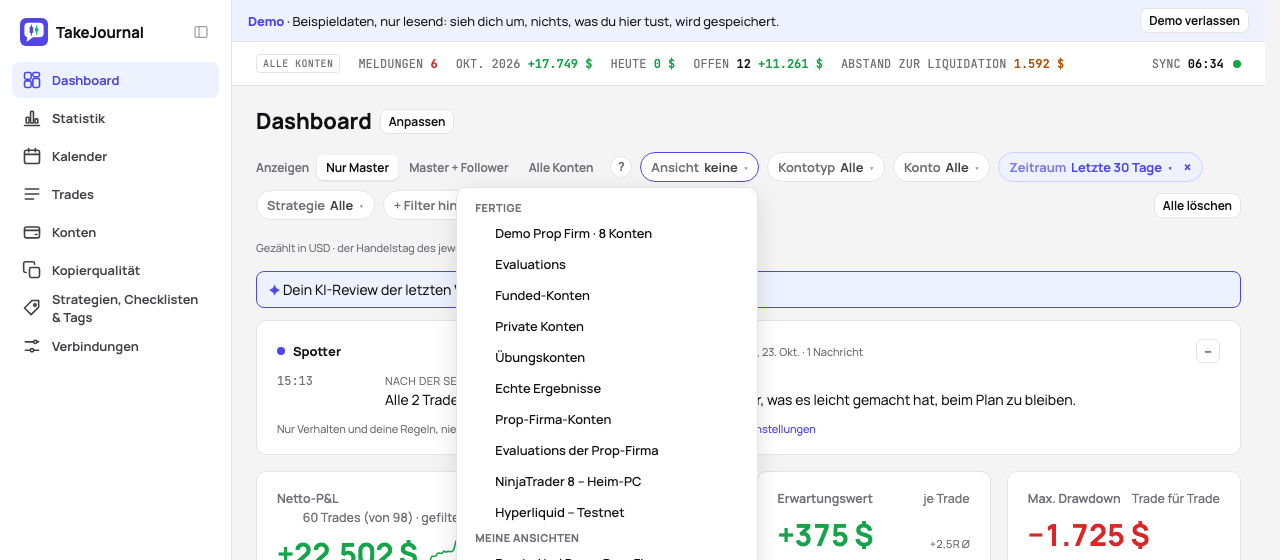The width and height of the screenshot is (1280, 560).
Task: Click the Kopierqualität copy icon
Action: 32,270
